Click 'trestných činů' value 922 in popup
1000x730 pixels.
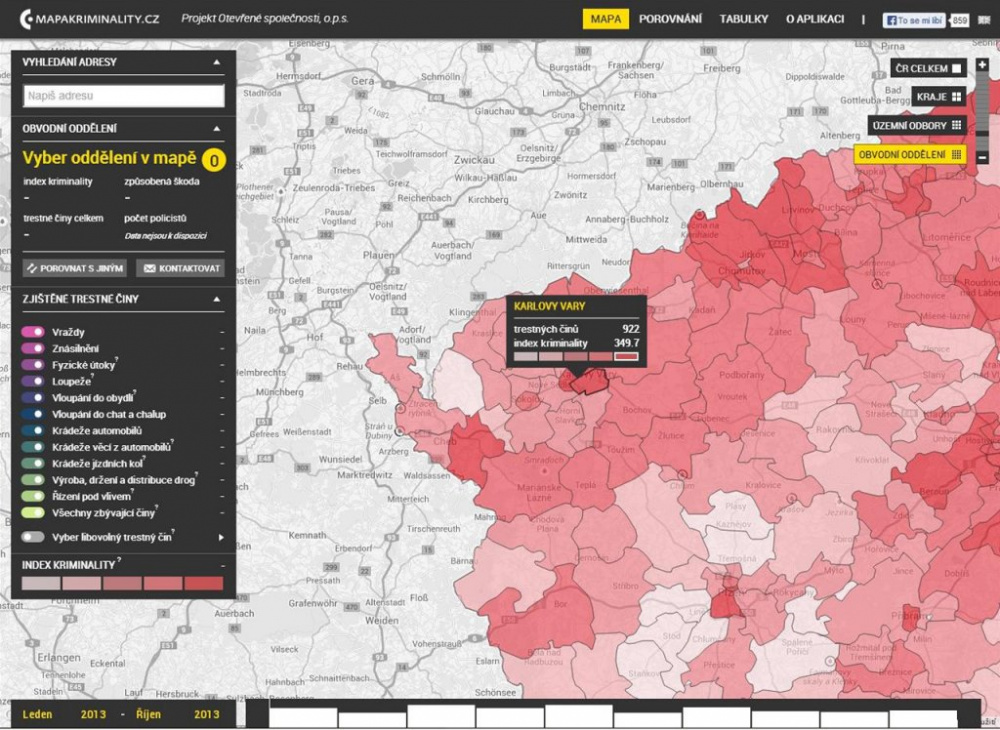point(630,329)
